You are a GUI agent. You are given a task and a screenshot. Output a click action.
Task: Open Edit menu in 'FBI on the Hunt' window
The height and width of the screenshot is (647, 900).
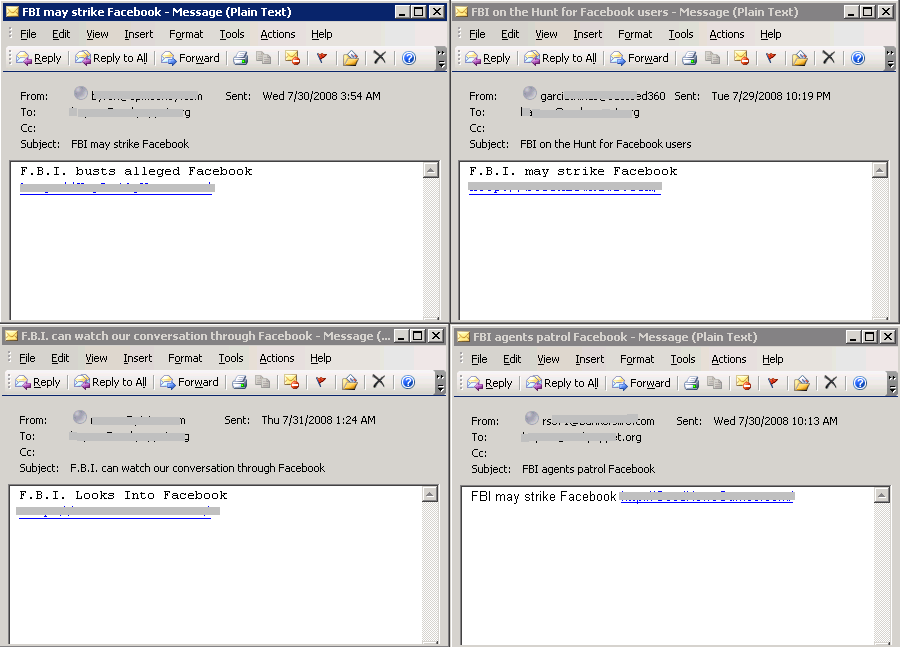pos(510,34)
